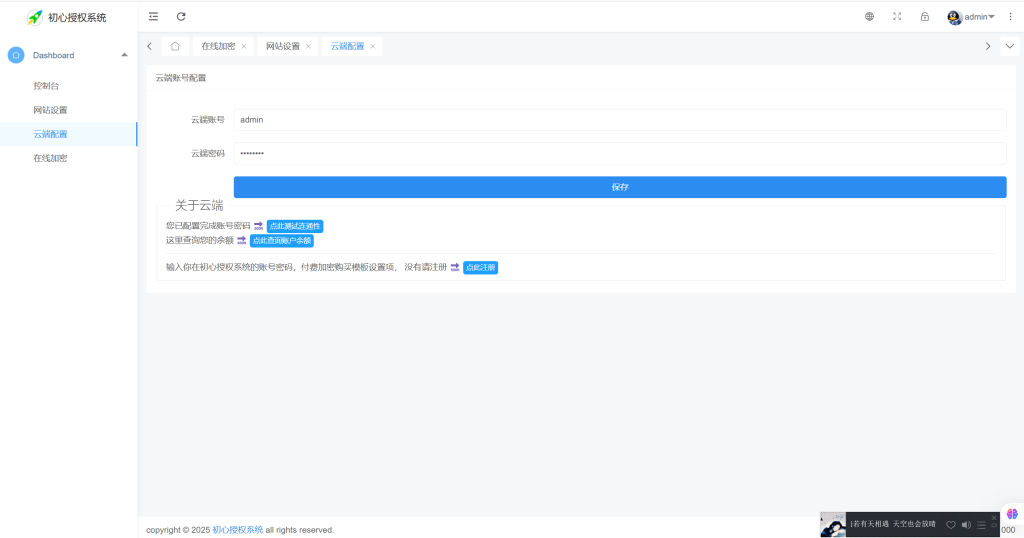
Task: Expand the tab actions dropdown arrow
Action: tap(1010, 46)
